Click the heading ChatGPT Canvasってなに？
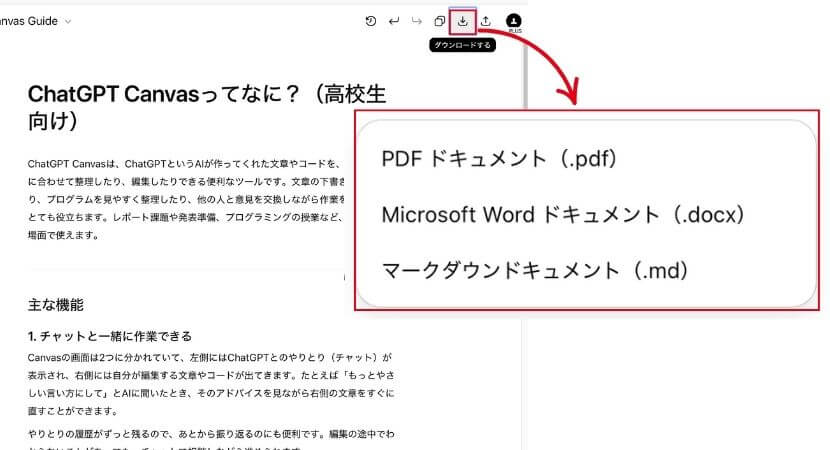 207,107
